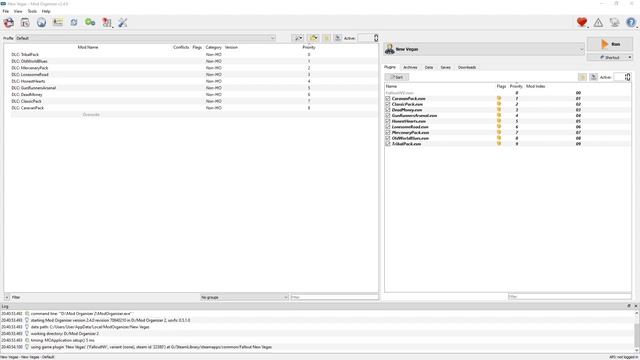Toggle the GunRunnersArsenal.esm plugin checkbox
This screenshot has height=360, width=640.
(388, 116)
